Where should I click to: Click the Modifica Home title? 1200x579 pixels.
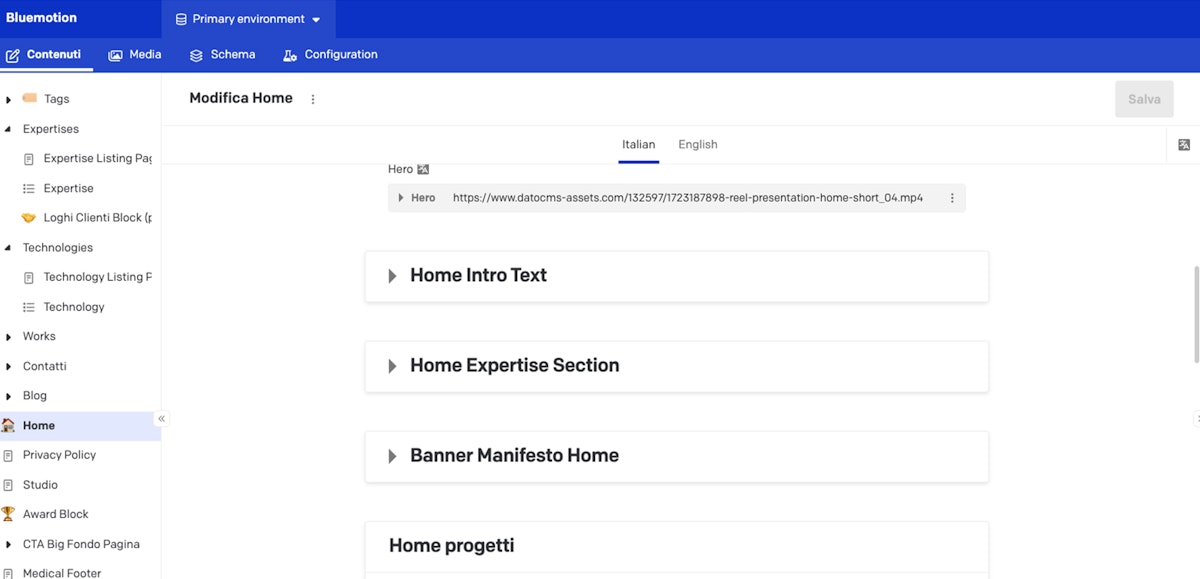(241, 98)
